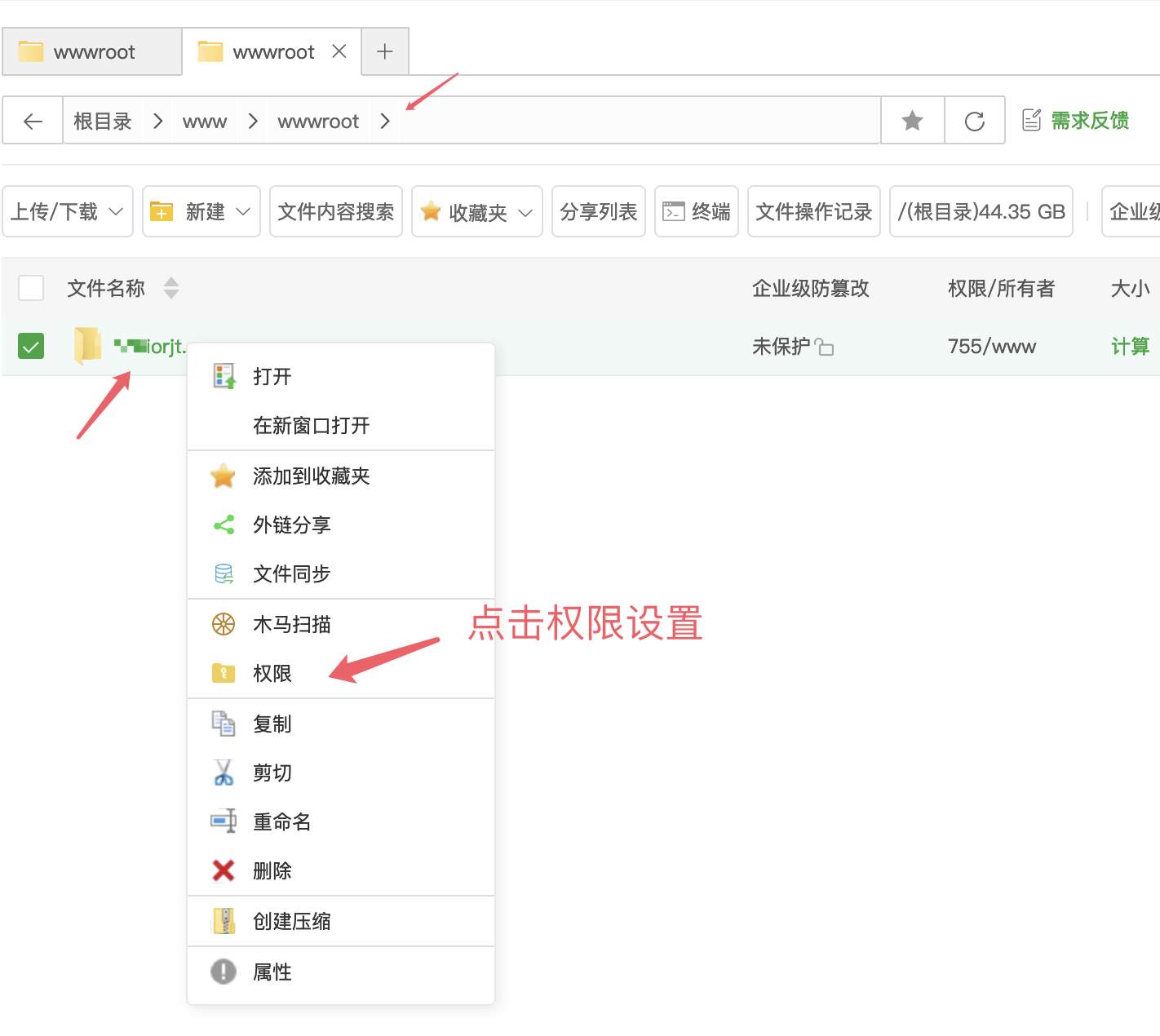Sort by 文件名称 sort arrows

170,288
